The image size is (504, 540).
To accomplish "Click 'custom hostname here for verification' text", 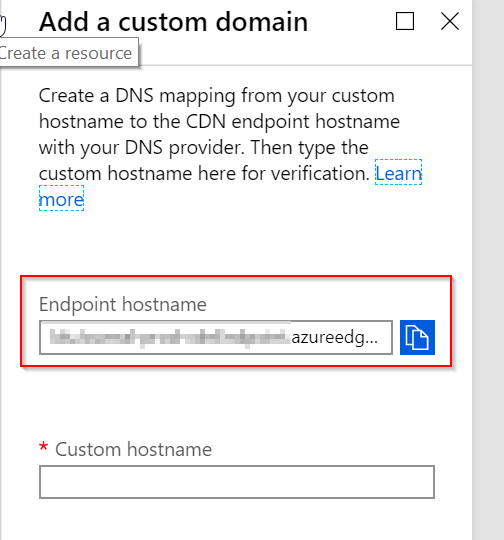I will coord(204,173).
